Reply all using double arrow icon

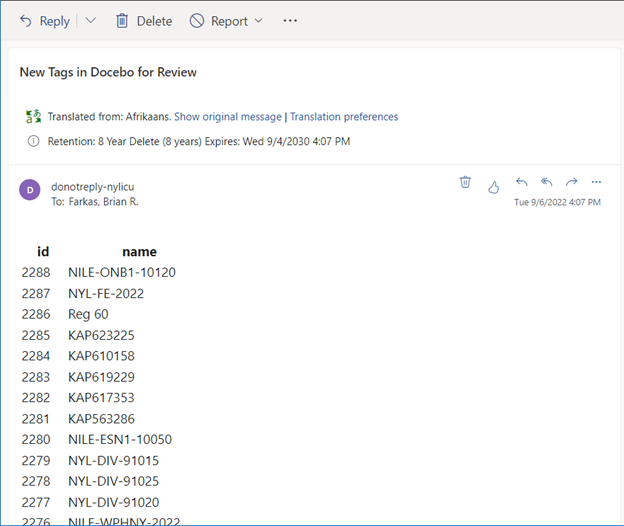(x=547, y=182)
